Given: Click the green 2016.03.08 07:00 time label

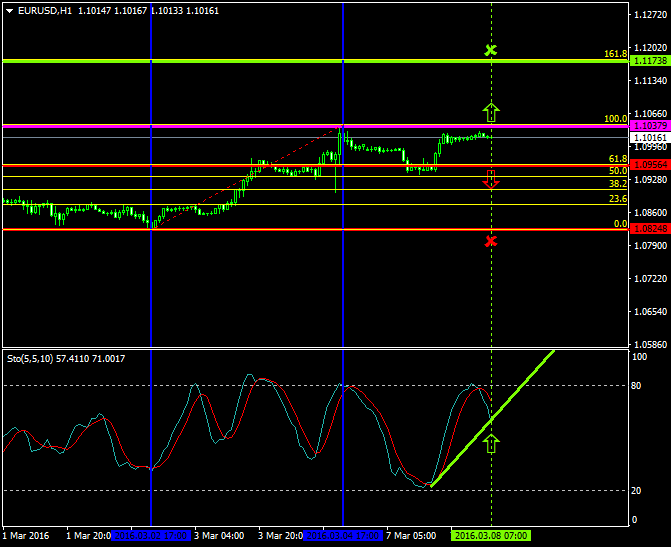Looking at the screenshot, I should pos(490,536).
